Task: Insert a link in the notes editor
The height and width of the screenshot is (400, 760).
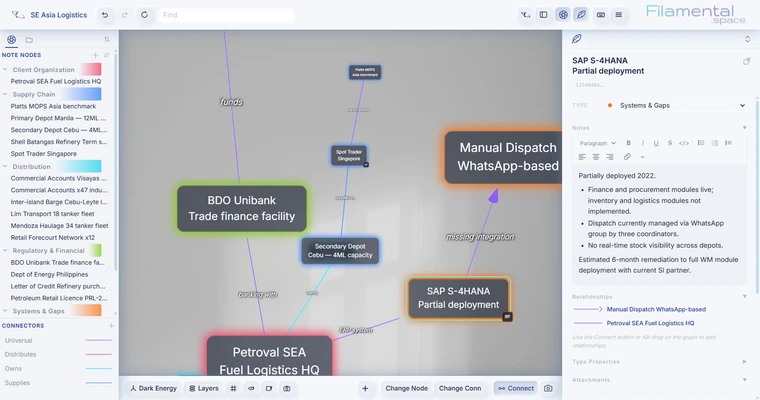Action: 627,157
